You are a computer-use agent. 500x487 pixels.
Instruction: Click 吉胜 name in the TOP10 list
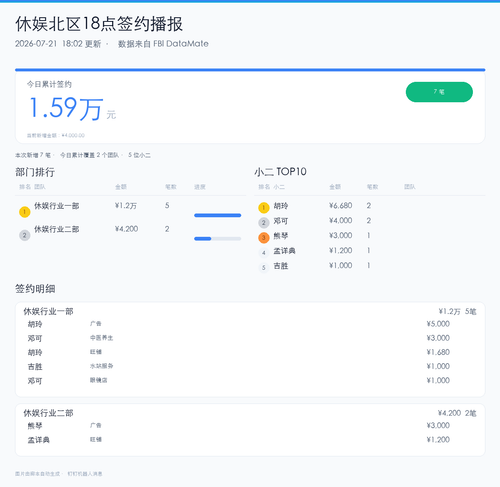pos(281,266)
